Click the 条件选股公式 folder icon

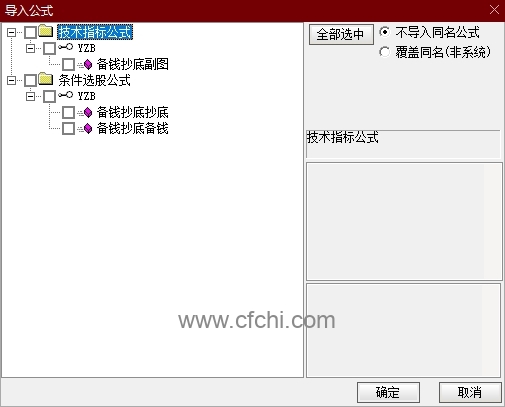point(46,79)
